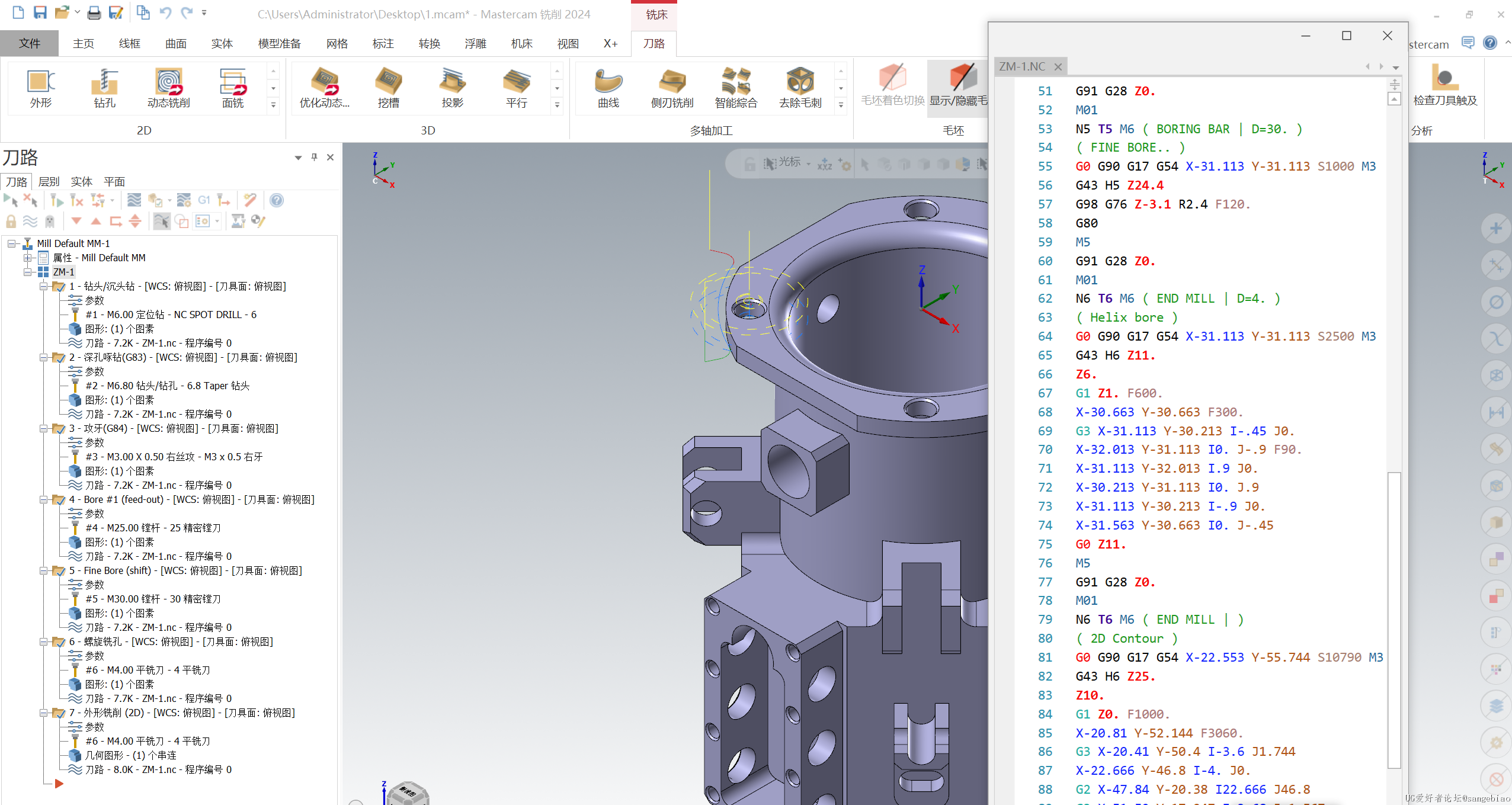This screenshot has width=1512, height=805.
Task: Choose the Deburr (去除毛刺) toolpath
Action: [x=800, y=88]
